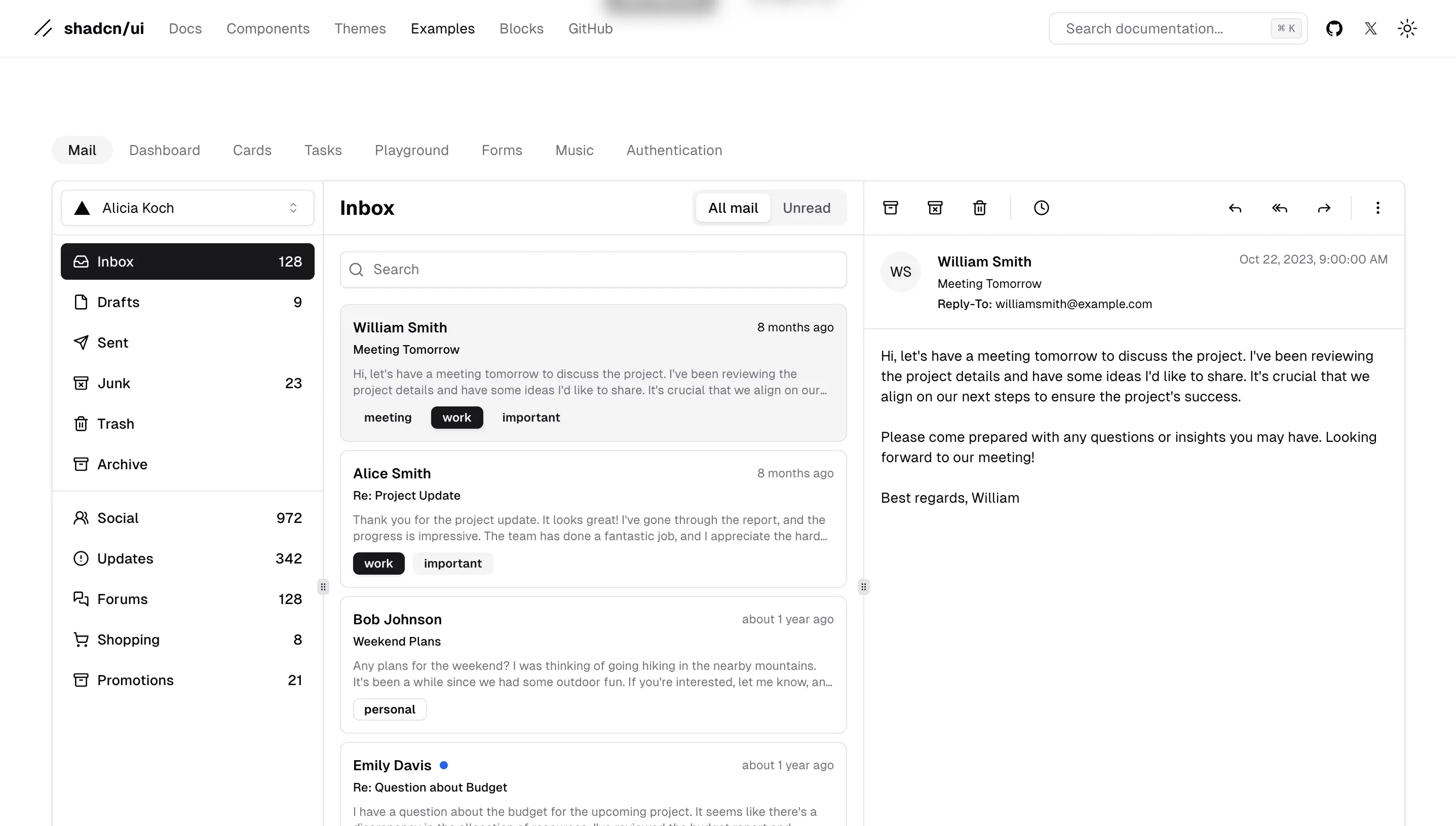Click the trash icon in the mail toolbar
The height and width of the screenshot is (826, 1456).
979,208
